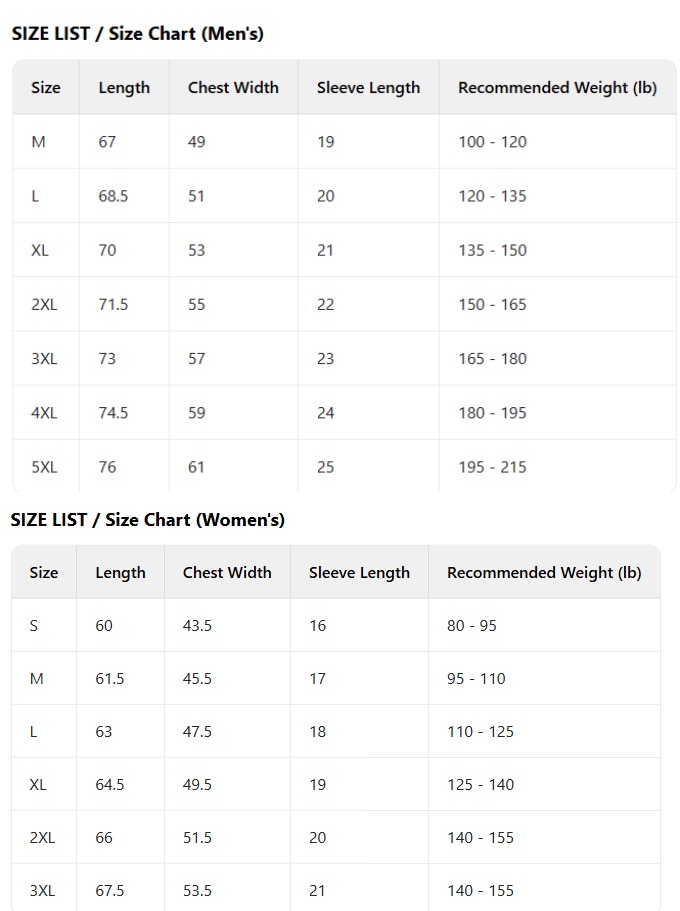Click the Men's length value 68.5
The height and width of the screenshot is (911, 680).
113,196
